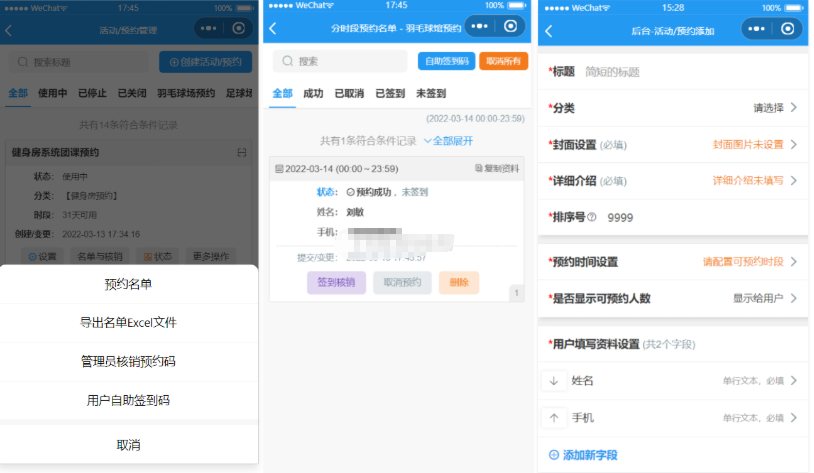
Task: Switch to the 未签到 tab
Action: pos(431,93)
